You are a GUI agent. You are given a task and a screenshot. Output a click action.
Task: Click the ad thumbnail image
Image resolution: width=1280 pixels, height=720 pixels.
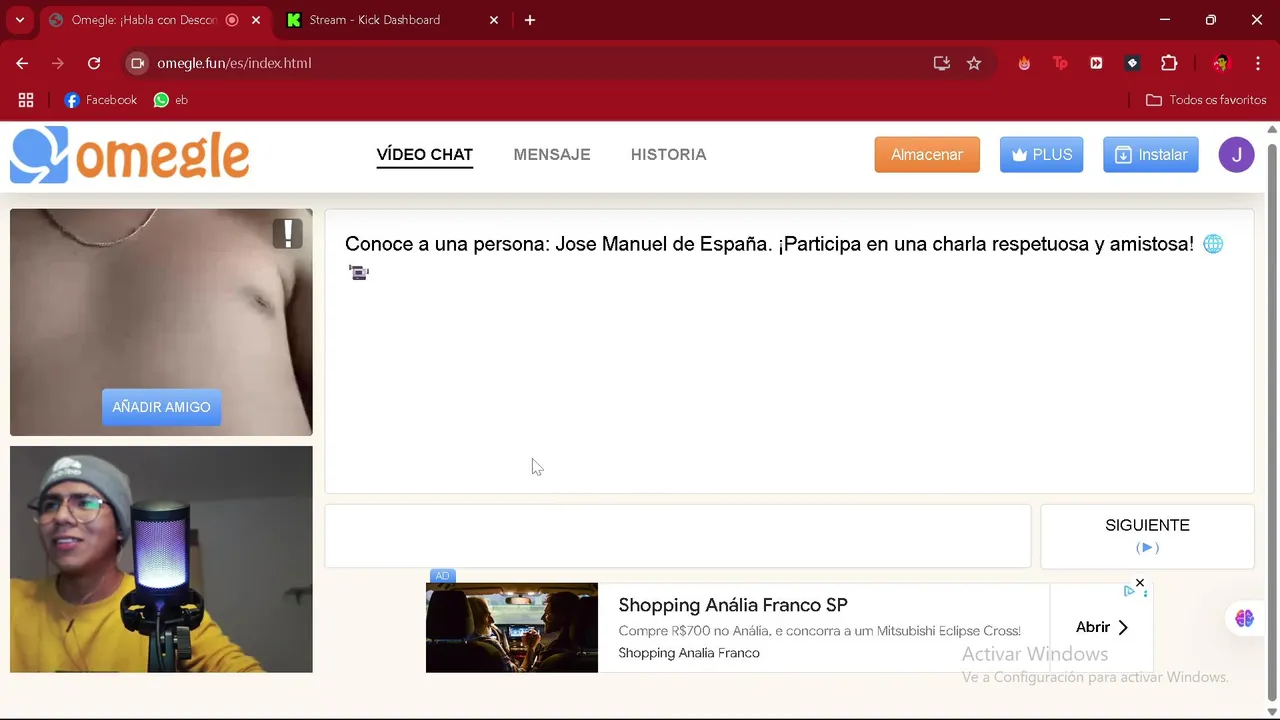click(x=512, y=628)
